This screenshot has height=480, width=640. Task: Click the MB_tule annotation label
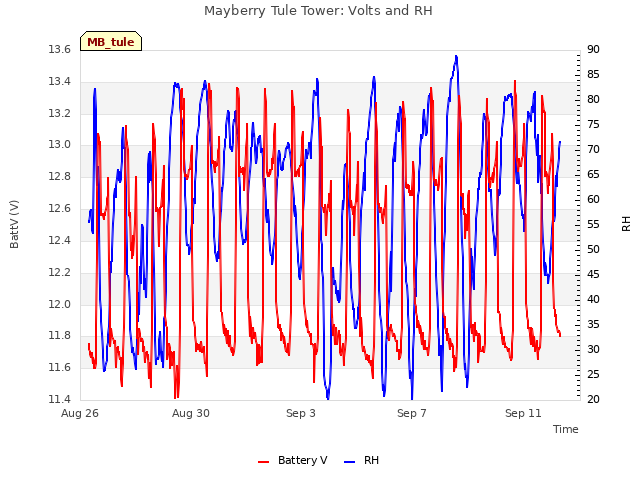[111, 42]
